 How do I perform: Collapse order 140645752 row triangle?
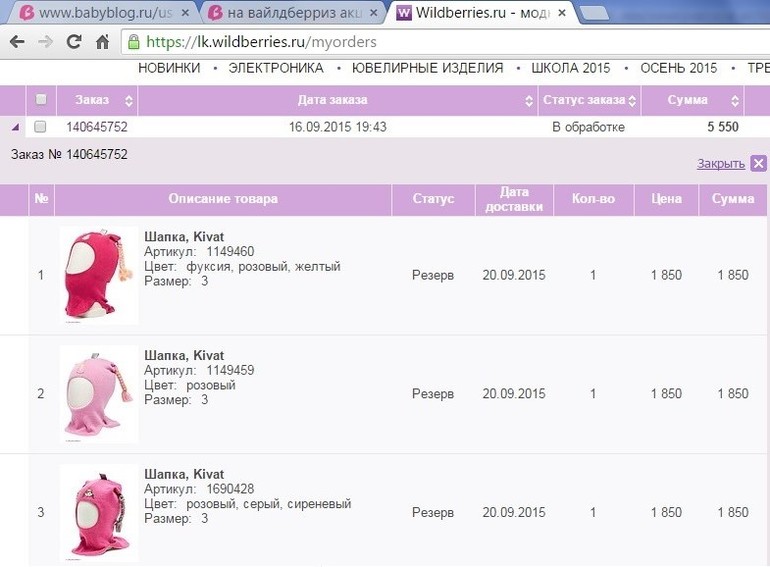pos(15,127)
